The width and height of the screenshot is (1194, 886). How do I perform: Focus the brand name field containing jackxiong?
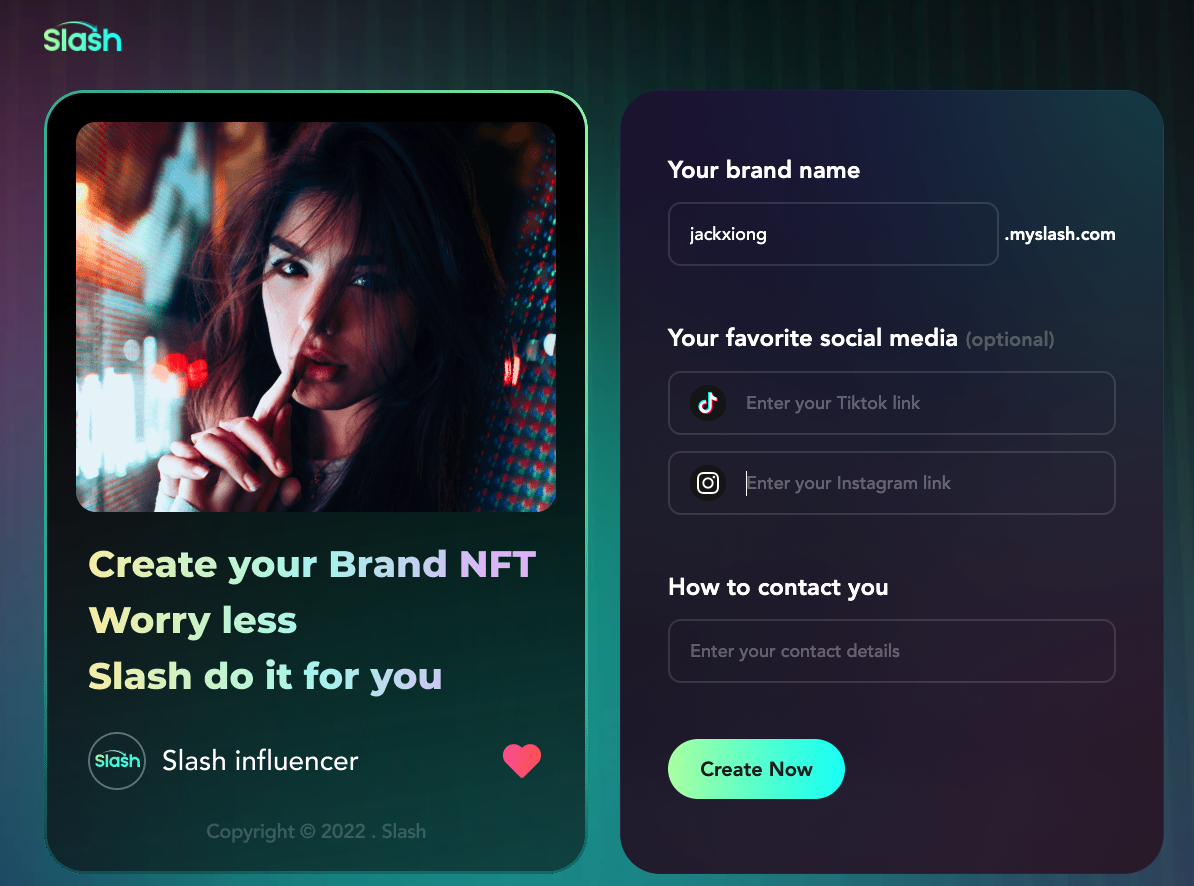click(833, 234)
